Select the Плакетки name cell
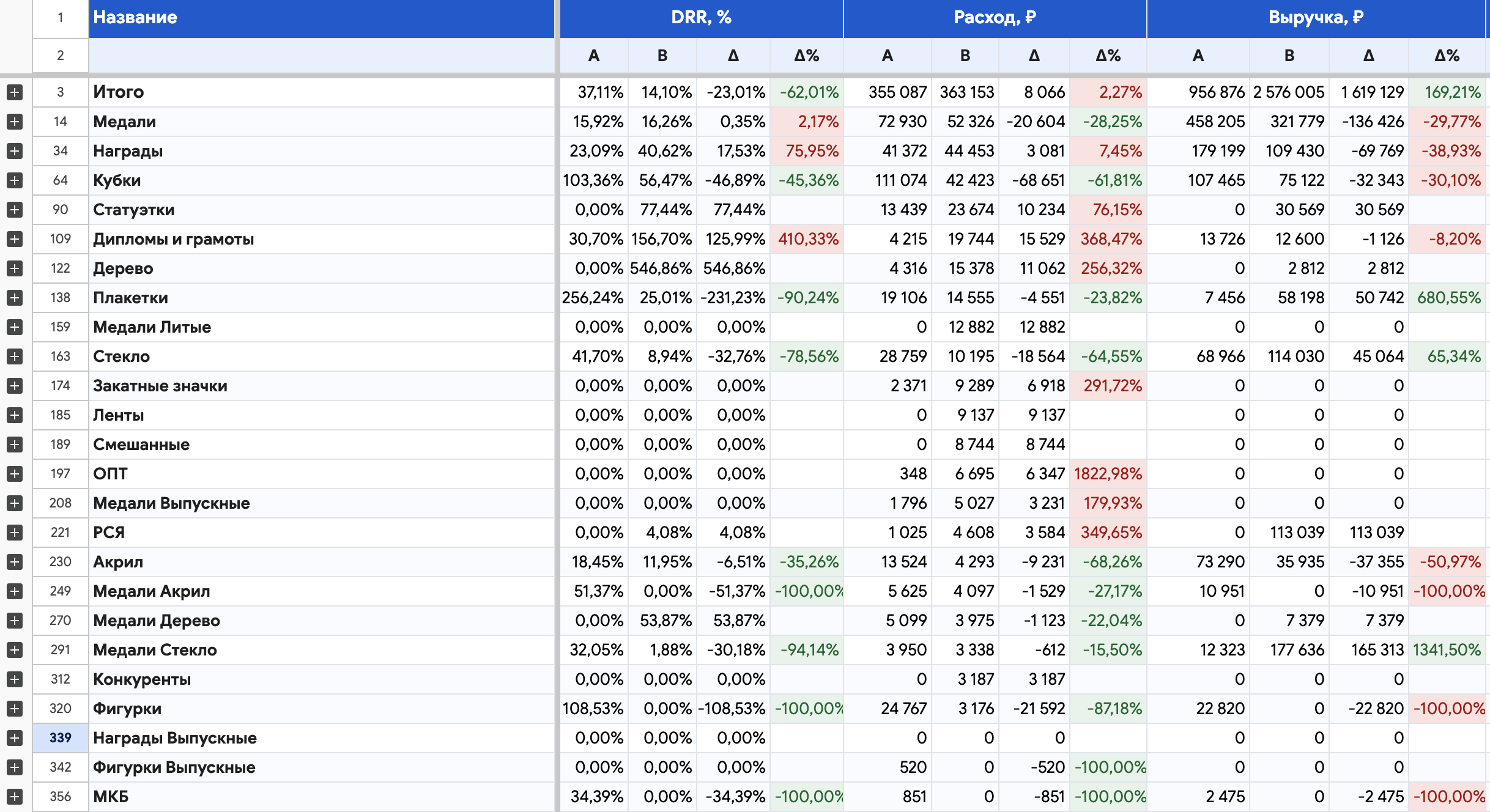 tap(321, 298)
